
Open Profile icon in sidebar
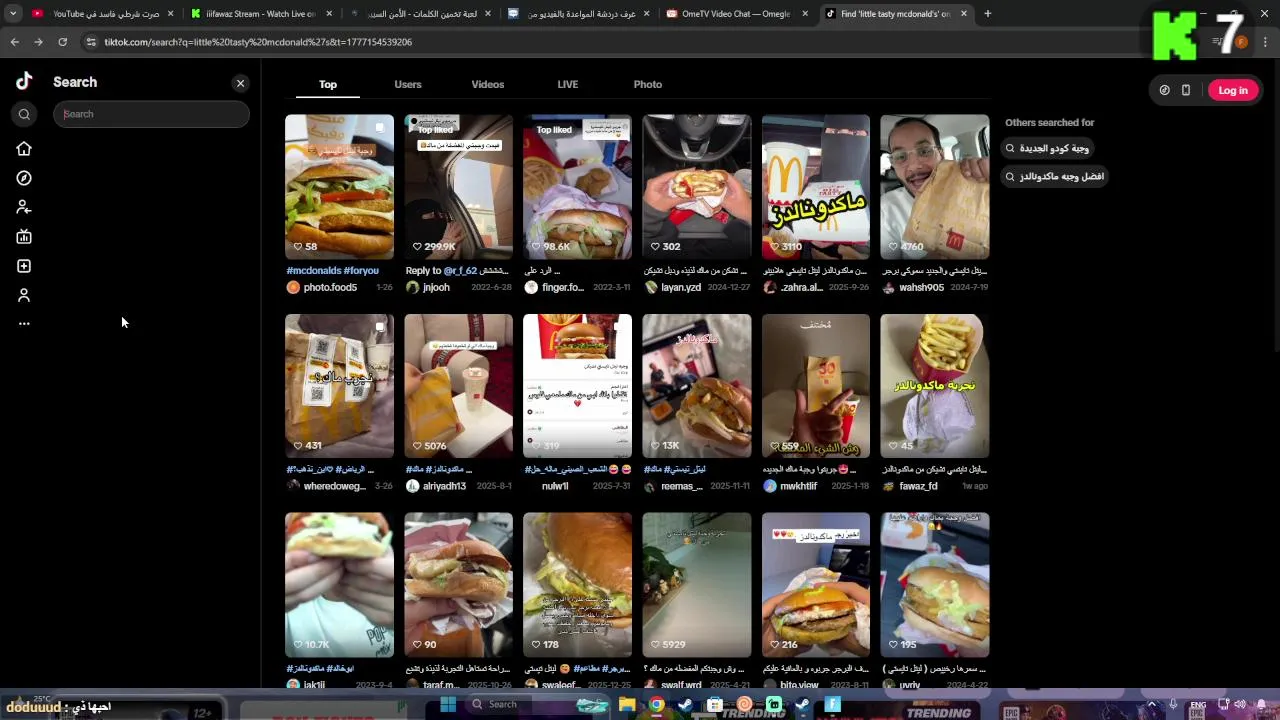tap(24, 295)
